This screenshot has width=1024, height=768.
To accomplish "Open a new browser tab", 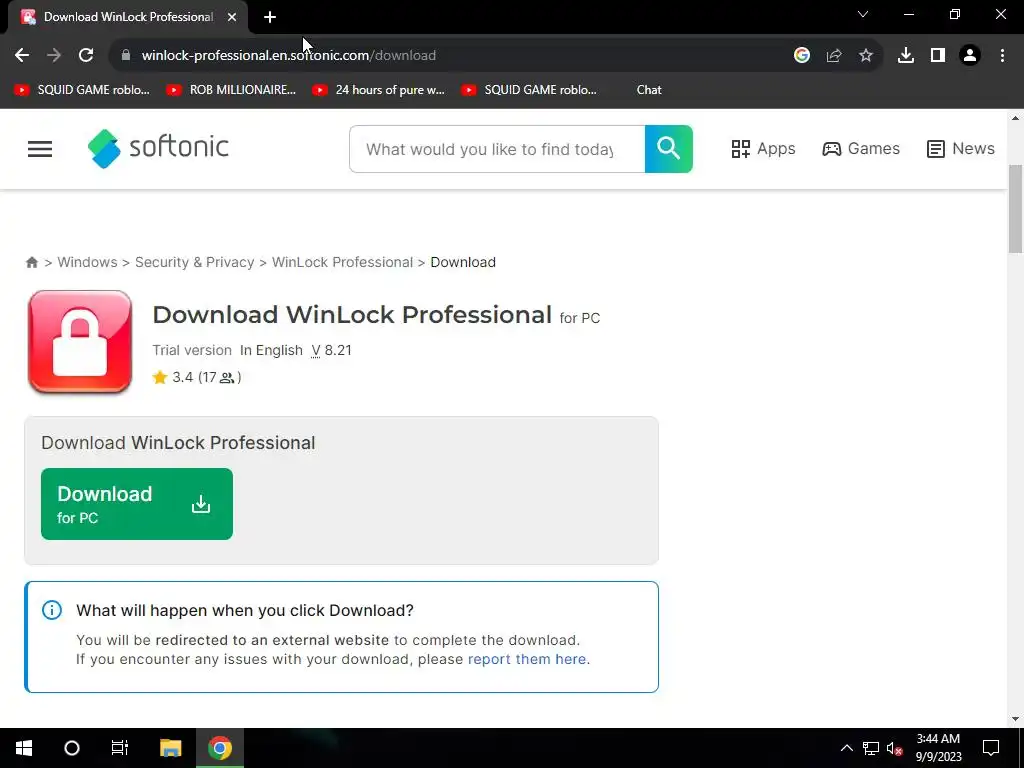I will tap(270, 17).
